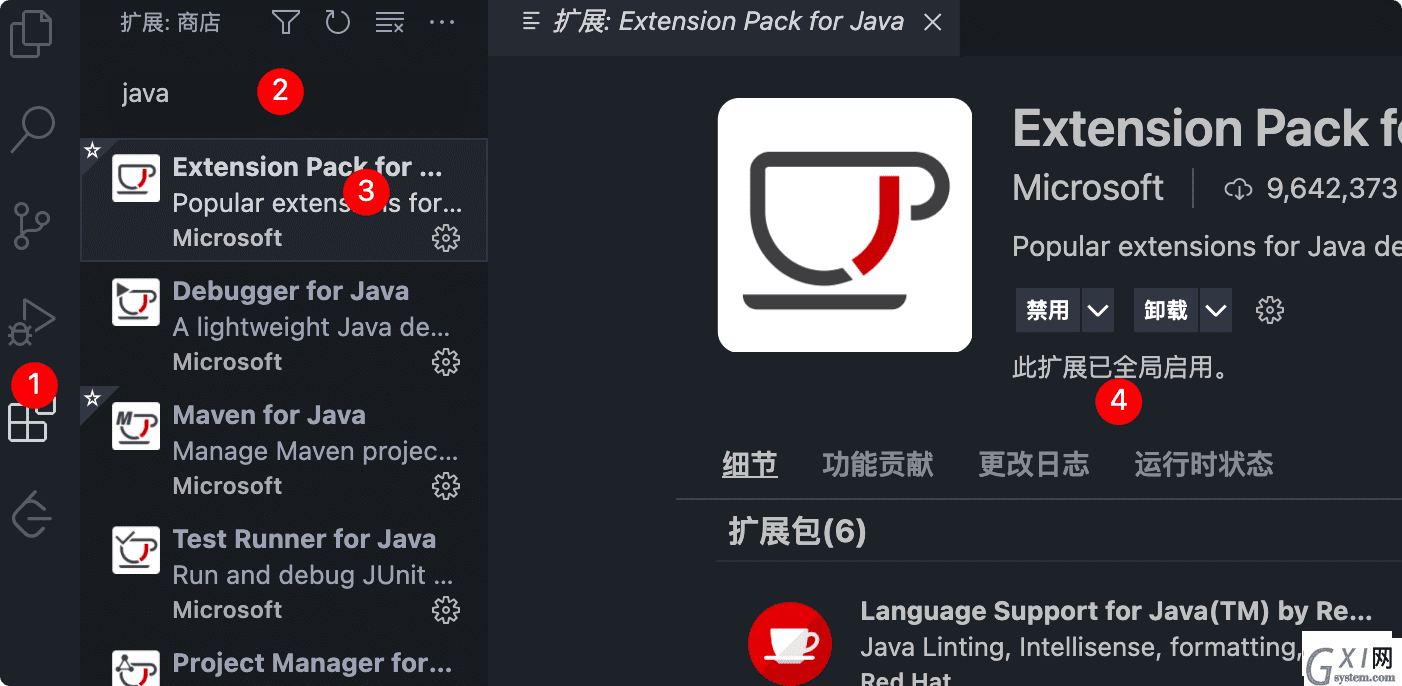Image resolution: width=1402 pixels, height=686 pixels.
Task: Switch to the 运行时状态 tab
Action: pyautogui.click(x=1204, y=464)
